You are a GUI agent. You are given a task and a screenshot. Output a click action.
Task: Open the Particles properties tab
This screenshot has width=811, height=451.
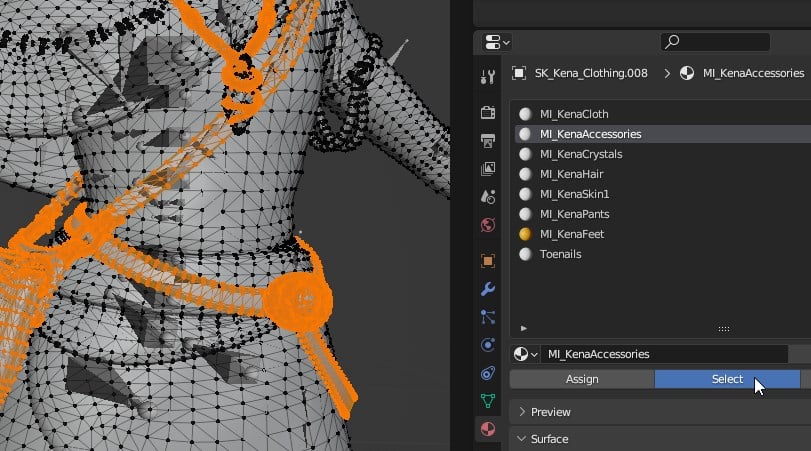pyautogui.click(x=488, y=317)
